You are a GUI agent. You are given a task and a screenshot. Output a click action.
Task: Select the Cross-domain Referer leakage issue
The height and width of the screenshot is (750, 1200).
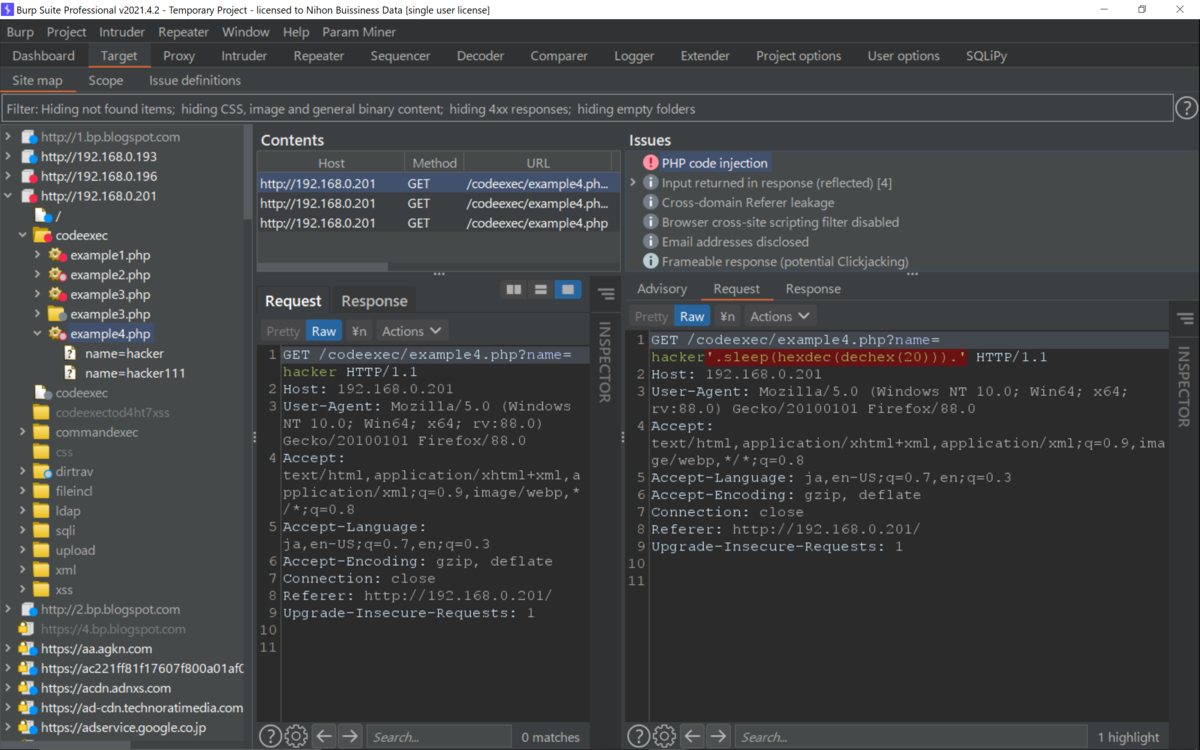coord(748,202)
